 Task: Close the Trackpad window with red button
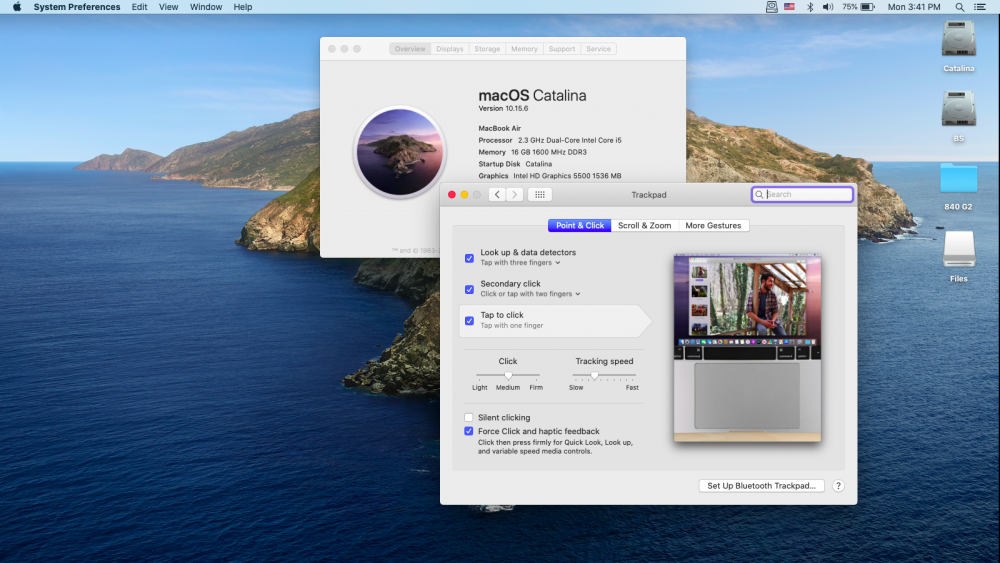[452, 194]
